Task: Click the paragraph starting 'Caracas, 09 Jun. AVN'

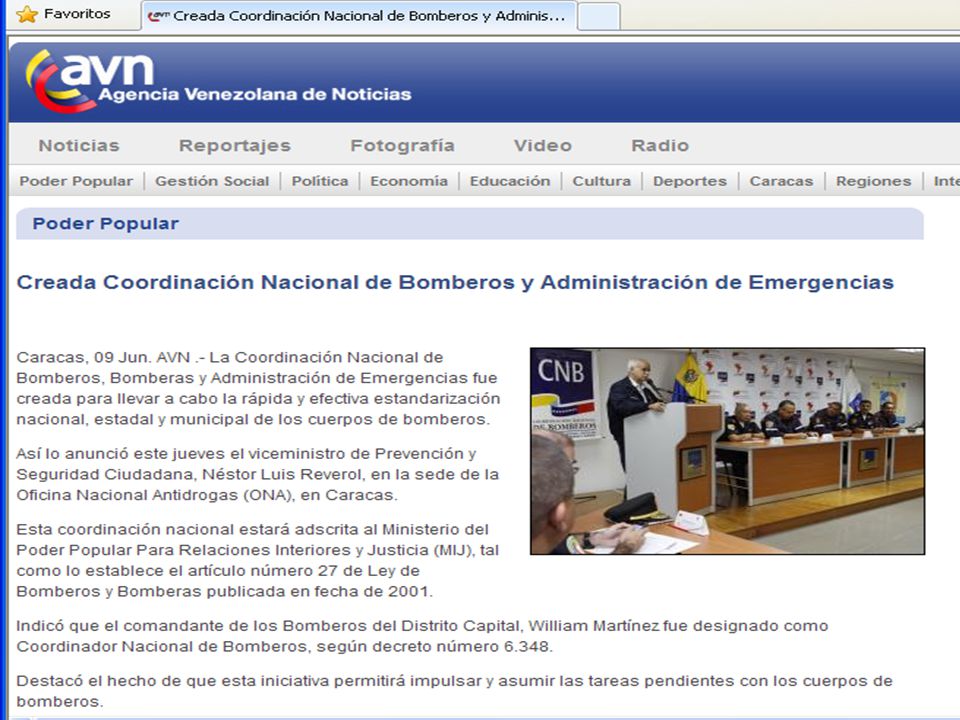Action: click(x=258, y=388)
